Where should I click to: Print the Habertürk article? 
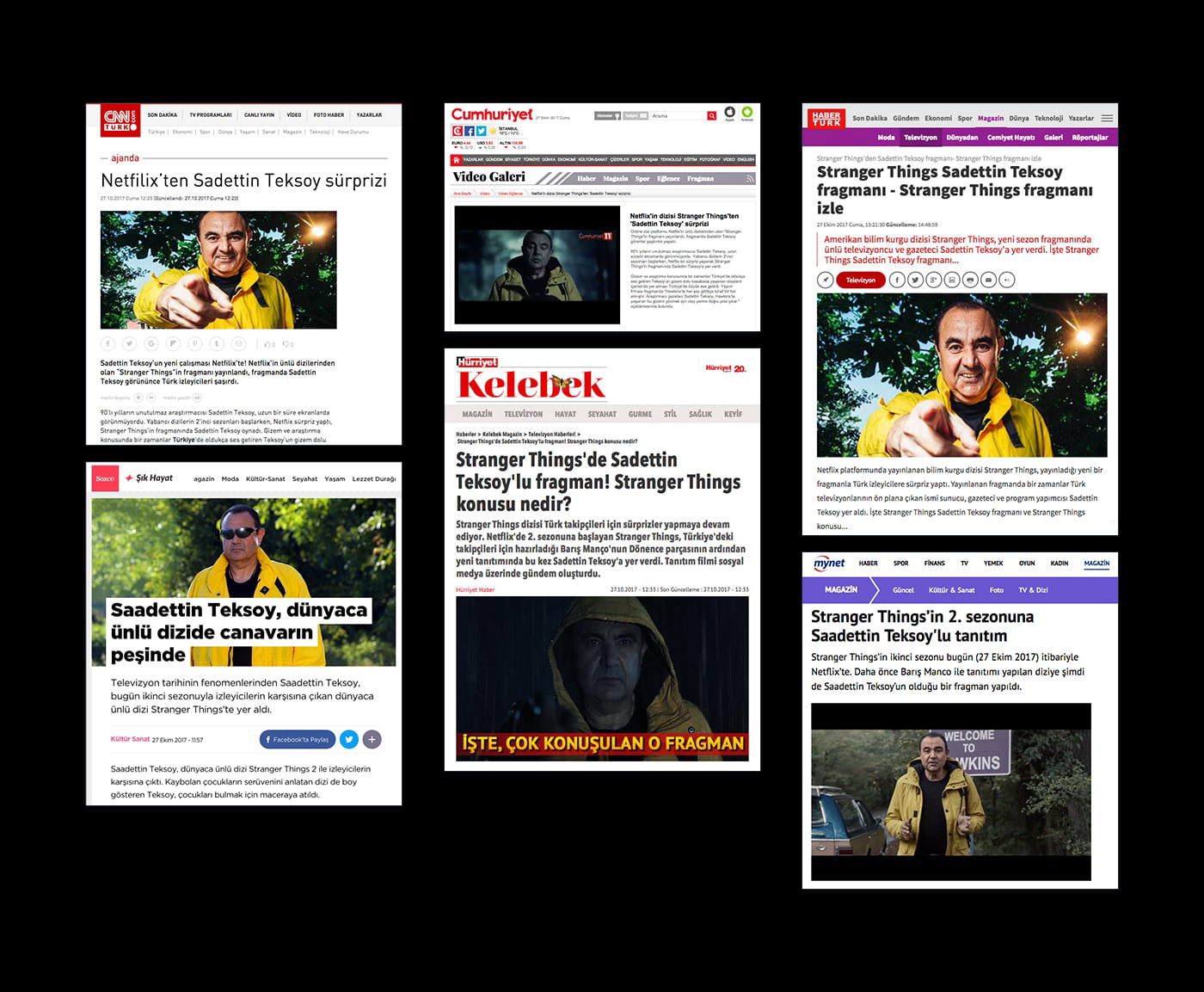click(x=970, y=280)
